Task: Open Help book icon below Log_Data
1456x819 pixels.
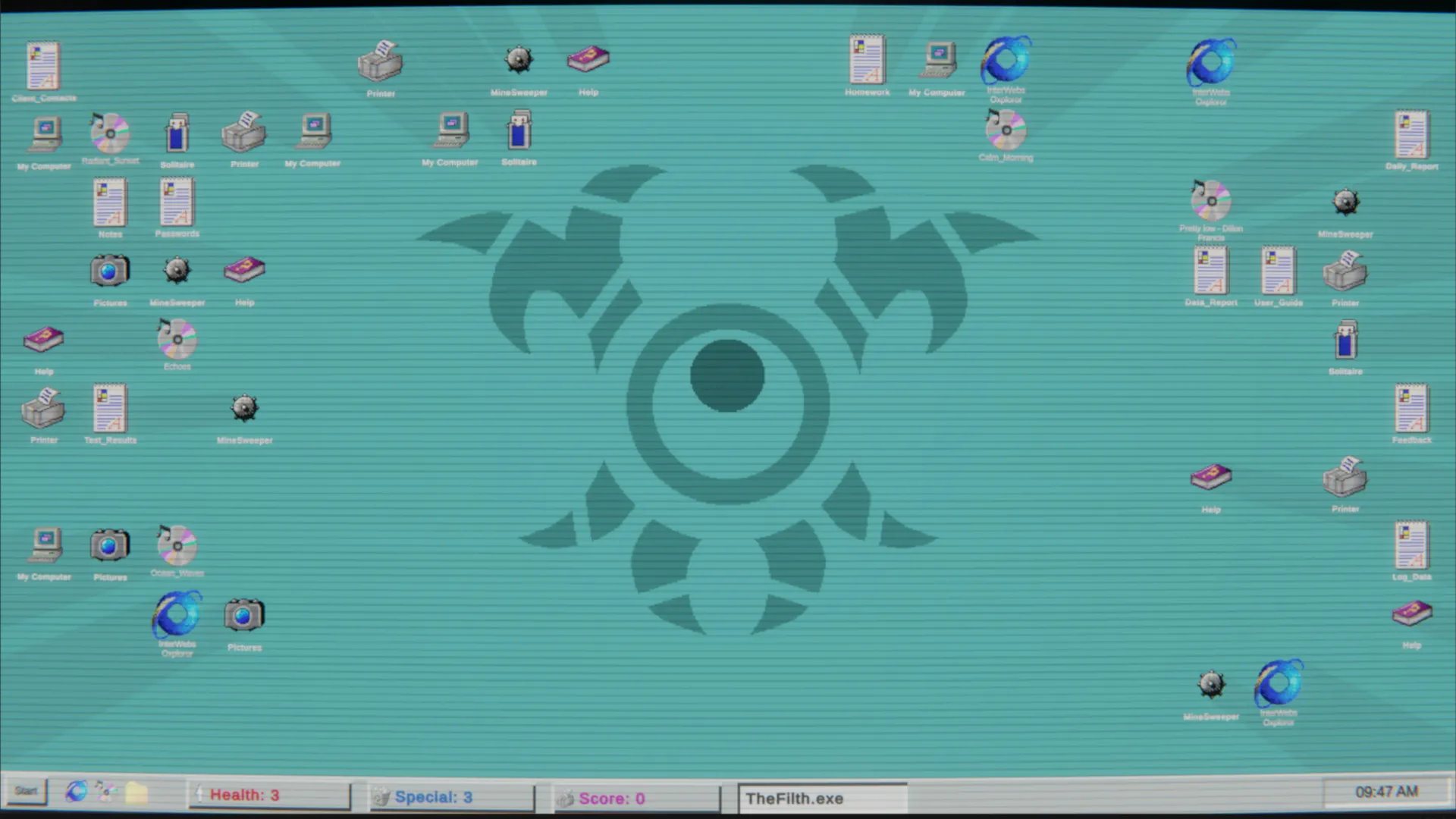Action: click(x=1411, y=613)
